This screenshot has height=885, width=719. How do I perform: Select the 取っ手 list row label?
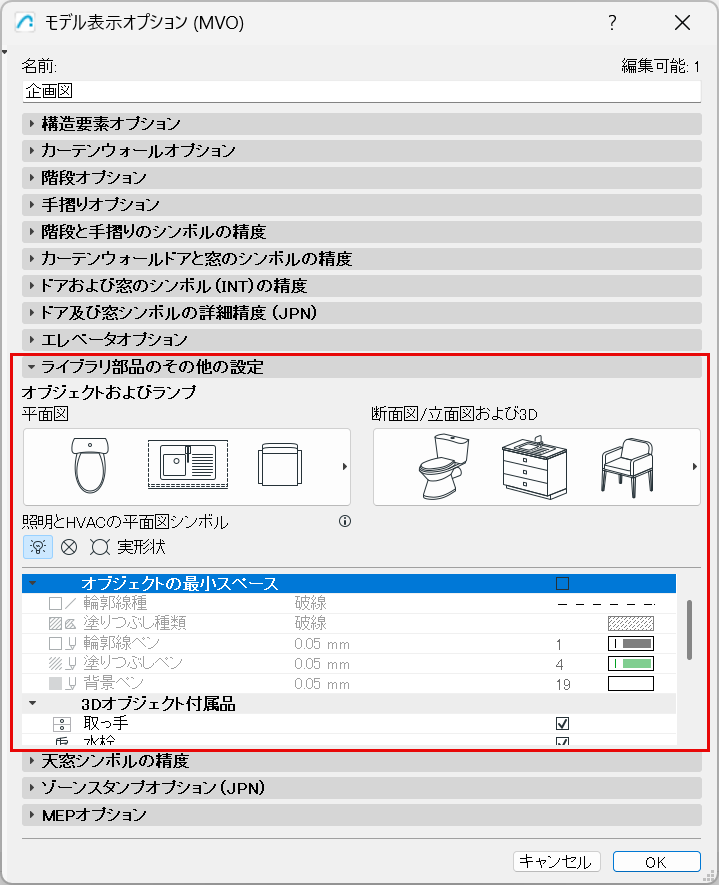pos(106,723)
